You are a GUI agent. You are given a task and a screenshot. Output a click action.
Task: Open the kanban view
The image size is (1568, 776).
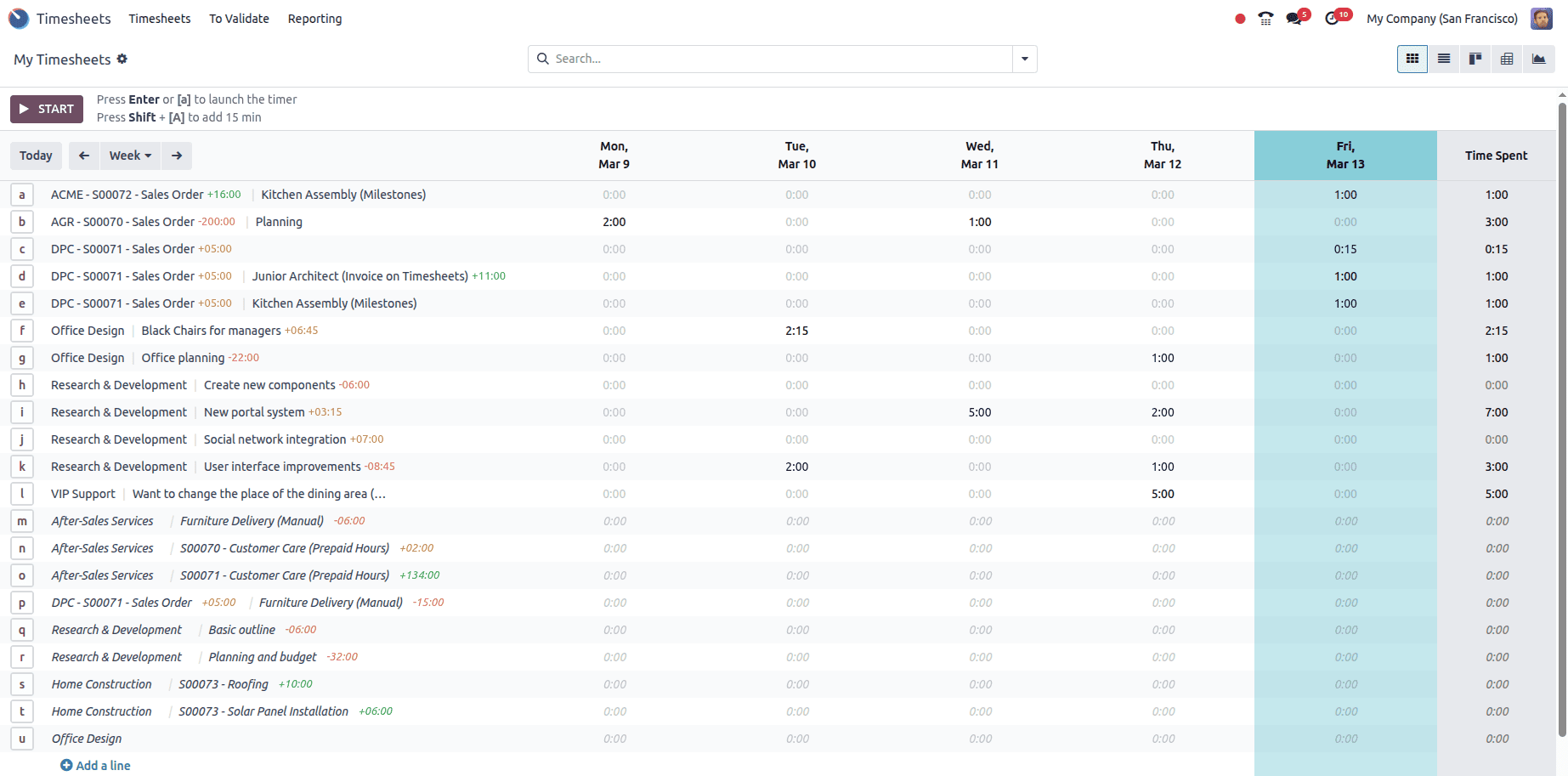pos(1475,59)
